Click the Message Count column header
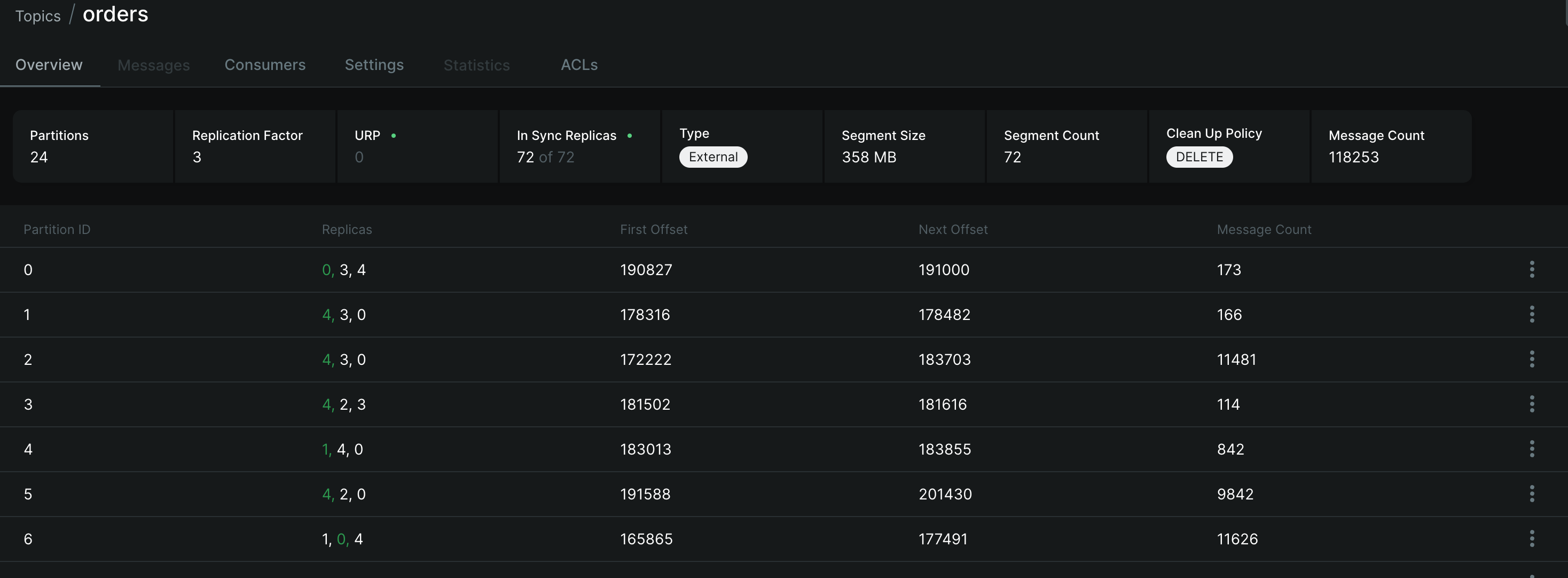 coord(1264,229)
